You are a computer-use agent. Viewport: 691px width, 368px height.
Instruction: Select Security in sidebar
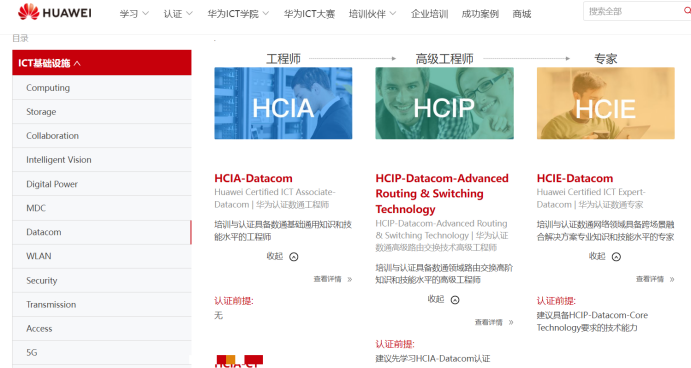click(102, 280)
